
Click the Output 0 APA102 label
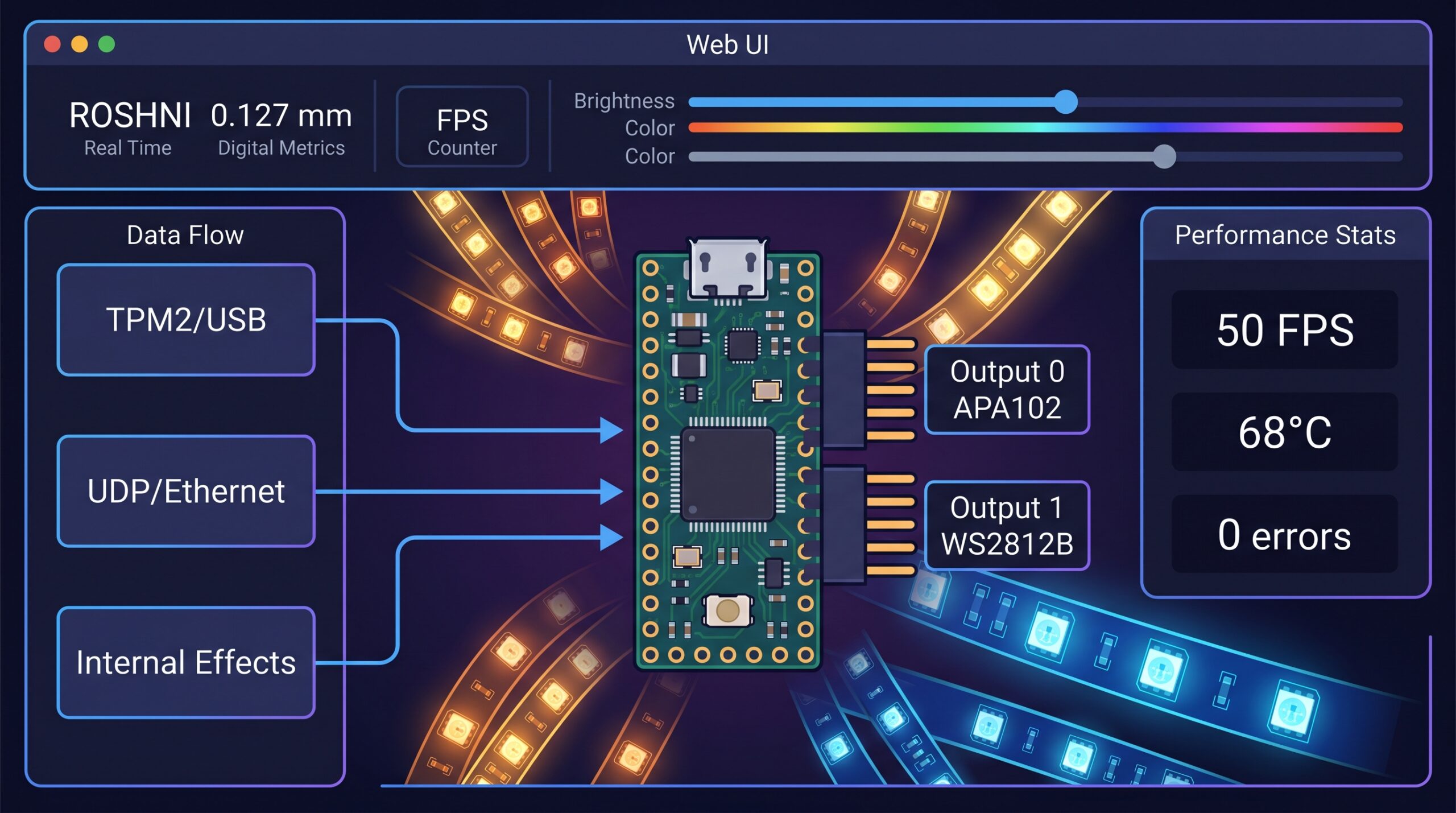pos(1007,390)
